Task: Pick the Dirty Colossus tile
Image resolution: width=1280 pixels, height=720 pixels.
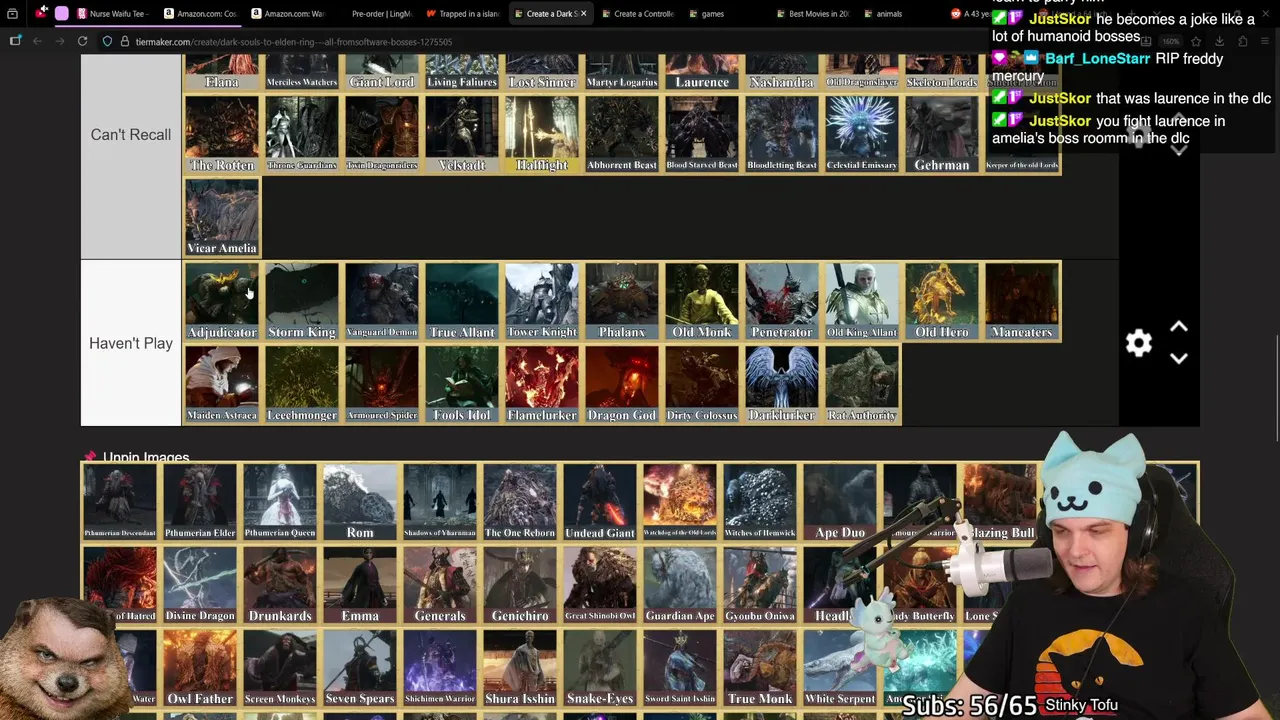Action: pyautogui.click(x=702, y=384)
